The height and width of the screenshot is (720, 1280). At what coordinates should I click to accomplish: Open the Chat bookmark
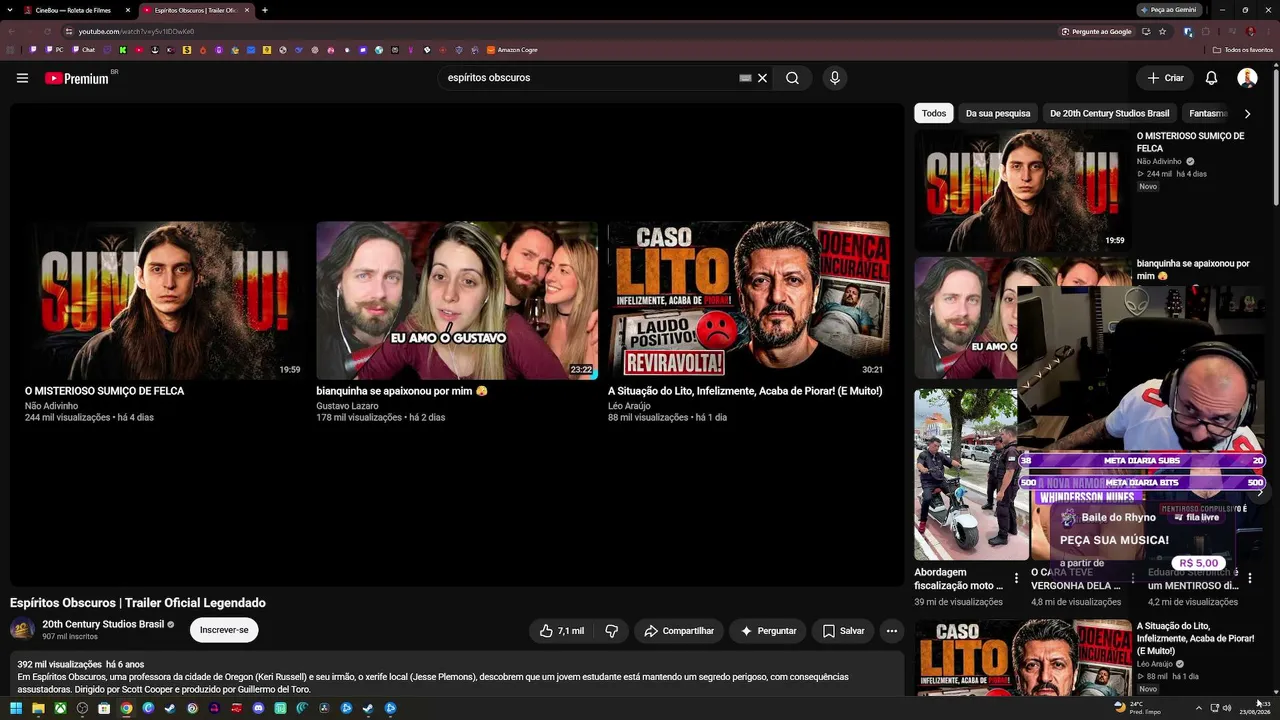pyautogui.click(x=83, y=50)
